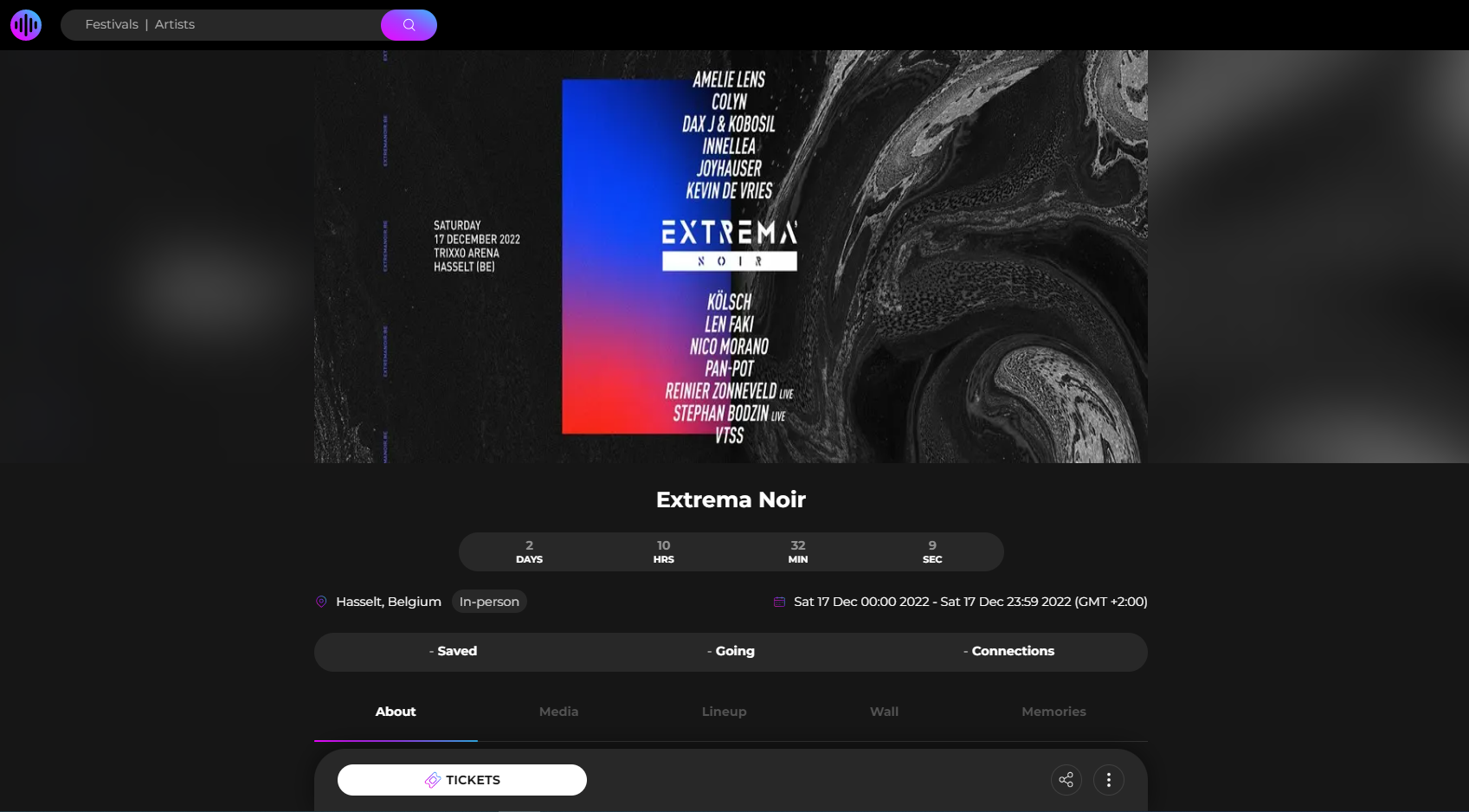Click the In-person tag
The width and height of the screenshot is (1469, 812).
click(x=489, y=602)
